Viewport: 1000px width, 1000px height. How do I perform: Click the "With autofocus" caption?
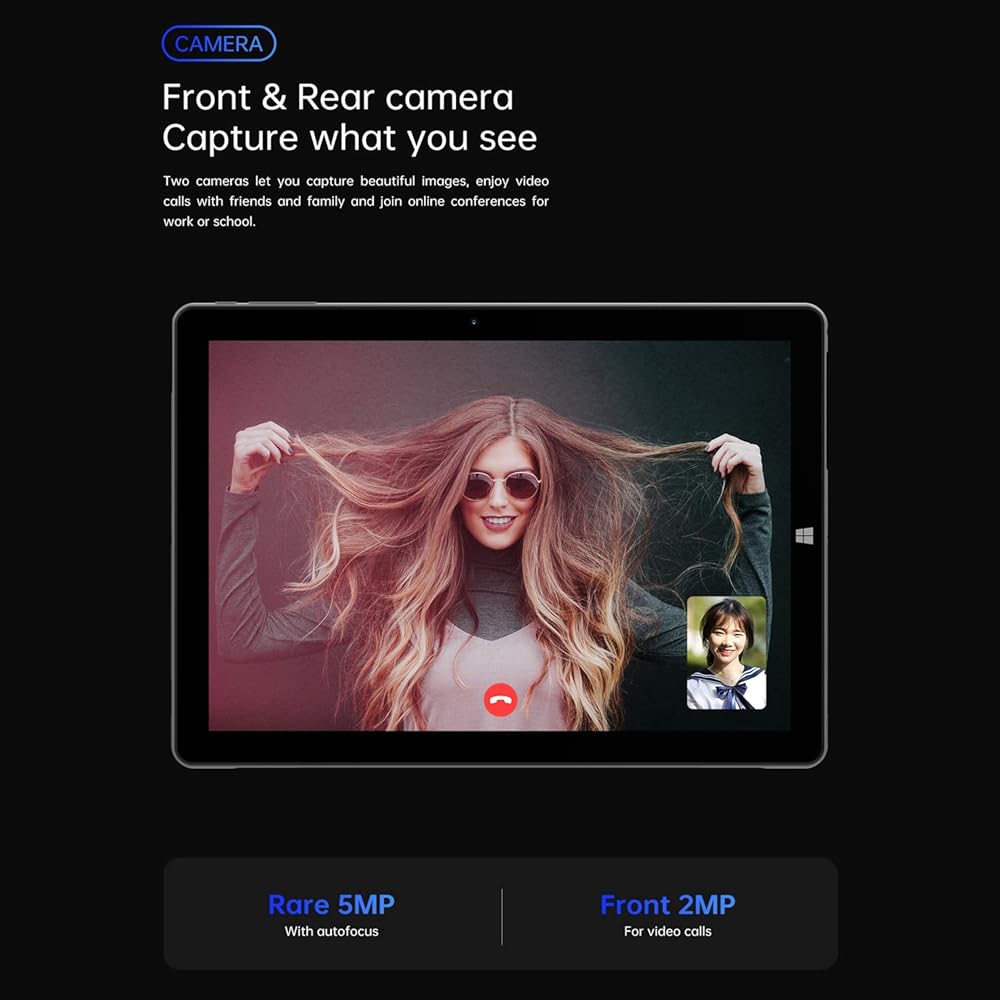click(x=331, y=932)
